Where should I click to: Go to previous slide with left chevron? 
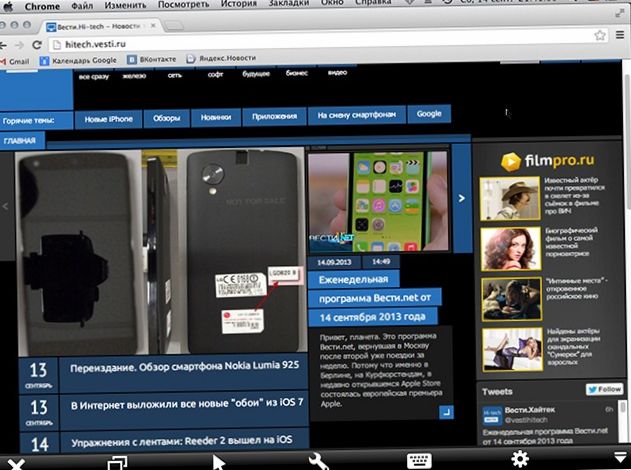[5, 206]
